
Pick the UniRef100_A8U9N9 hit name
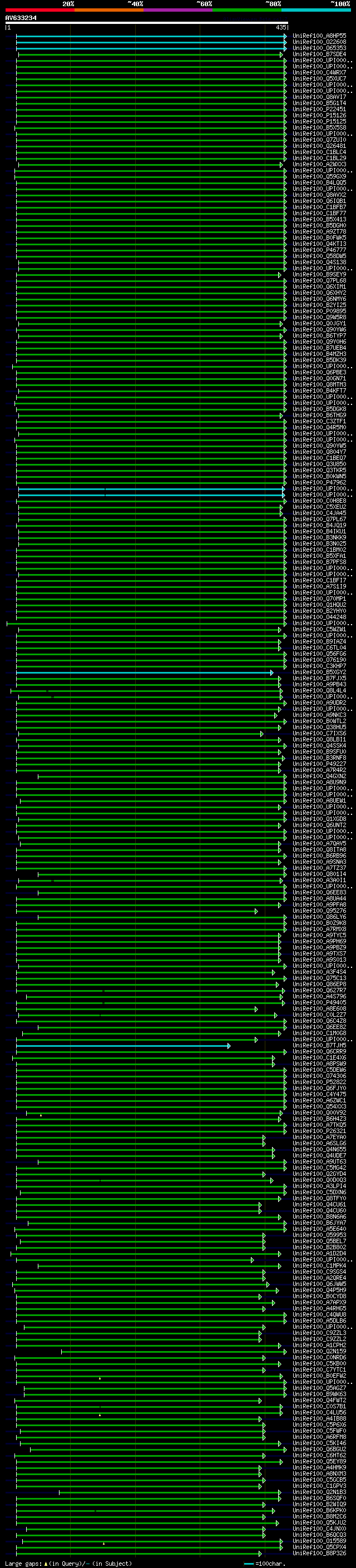tap(319, 782)
